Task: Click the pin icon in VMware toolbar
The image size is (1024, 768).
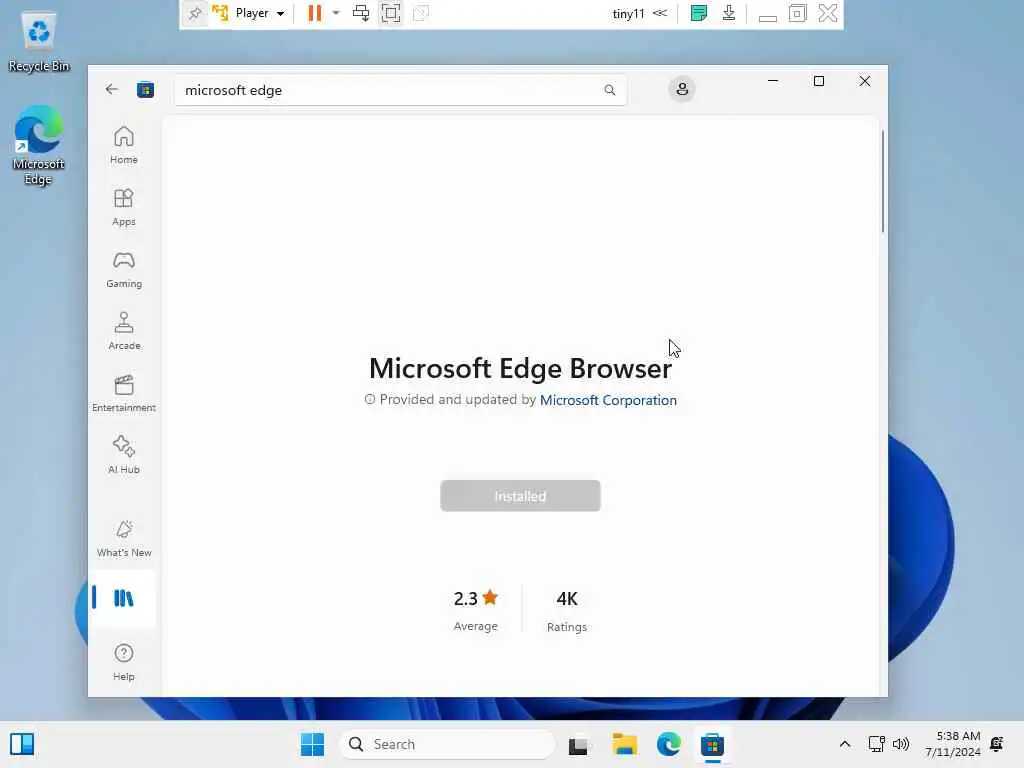Action: tap(195, 13)
